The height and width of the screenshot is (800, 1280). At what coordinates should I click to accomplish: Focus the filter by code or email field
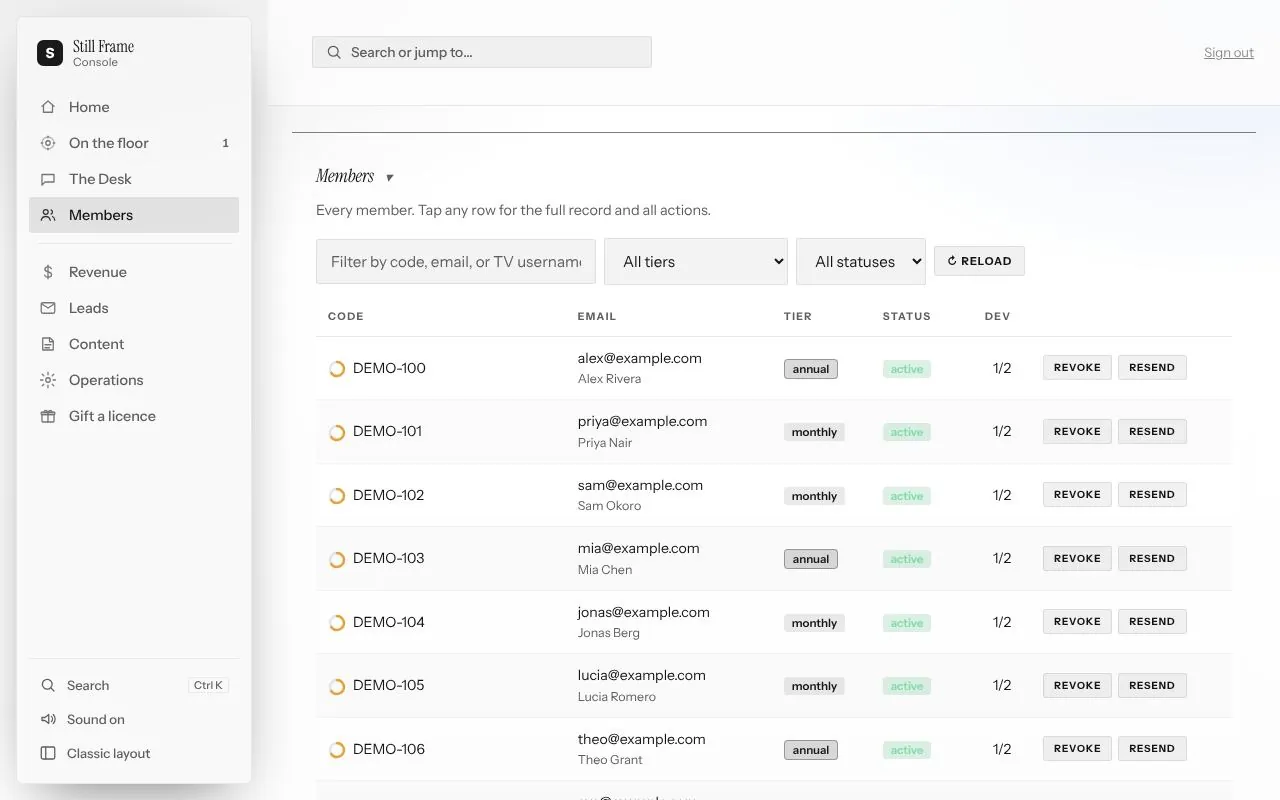(456, 261)
